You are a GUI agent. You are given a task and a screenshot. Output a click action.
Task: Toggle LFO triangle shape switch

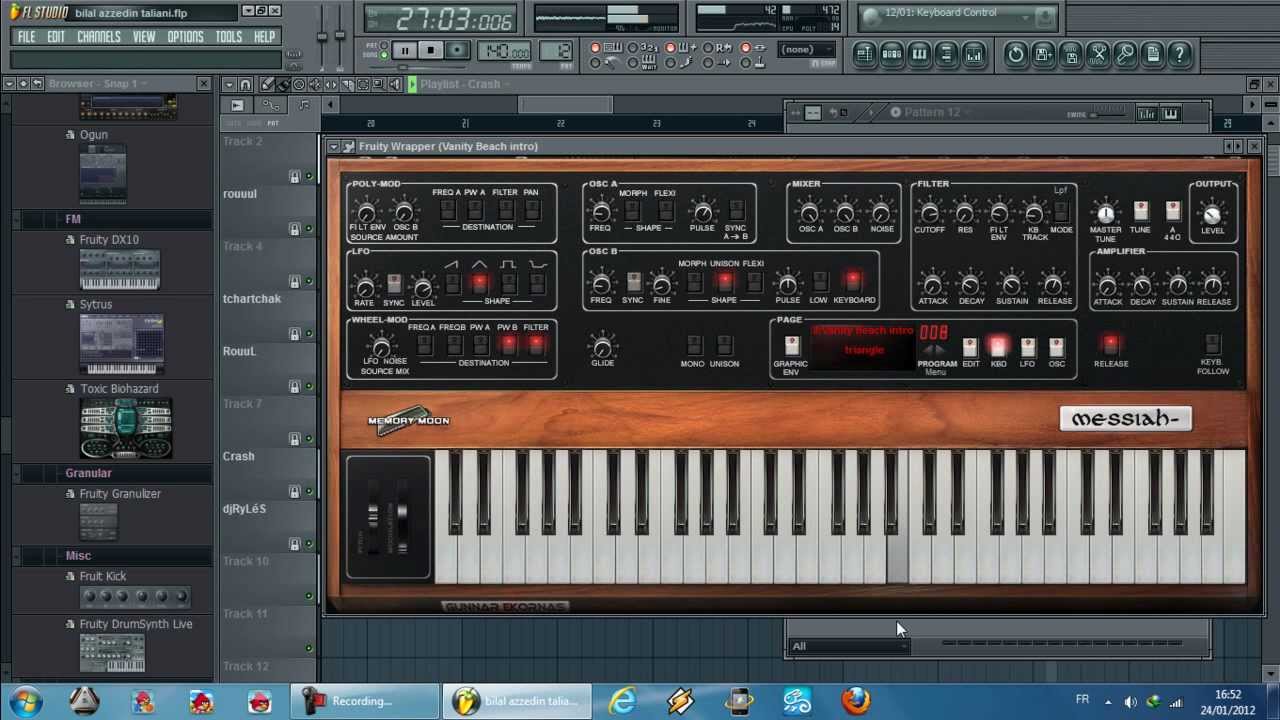click(481, 284)
